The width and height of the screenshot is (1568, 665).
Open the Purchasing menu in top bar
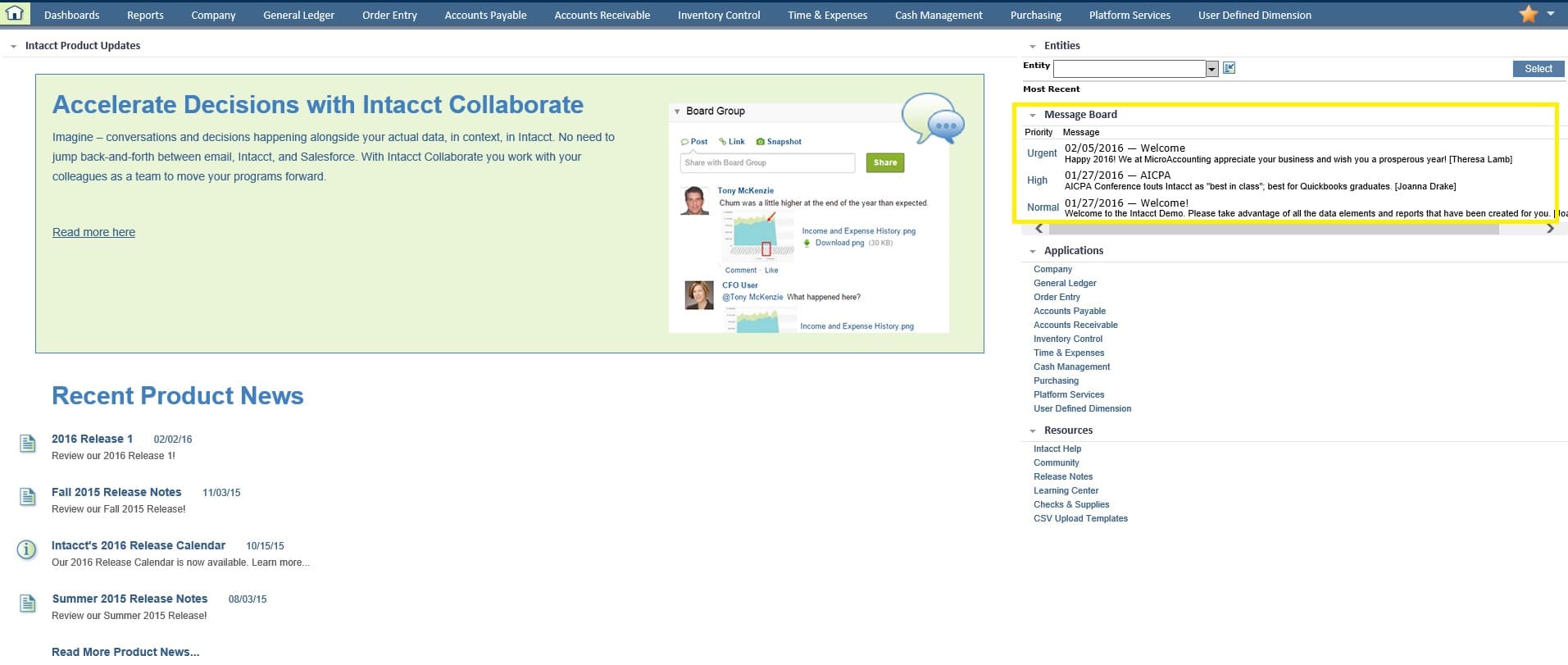[1035, 15]
